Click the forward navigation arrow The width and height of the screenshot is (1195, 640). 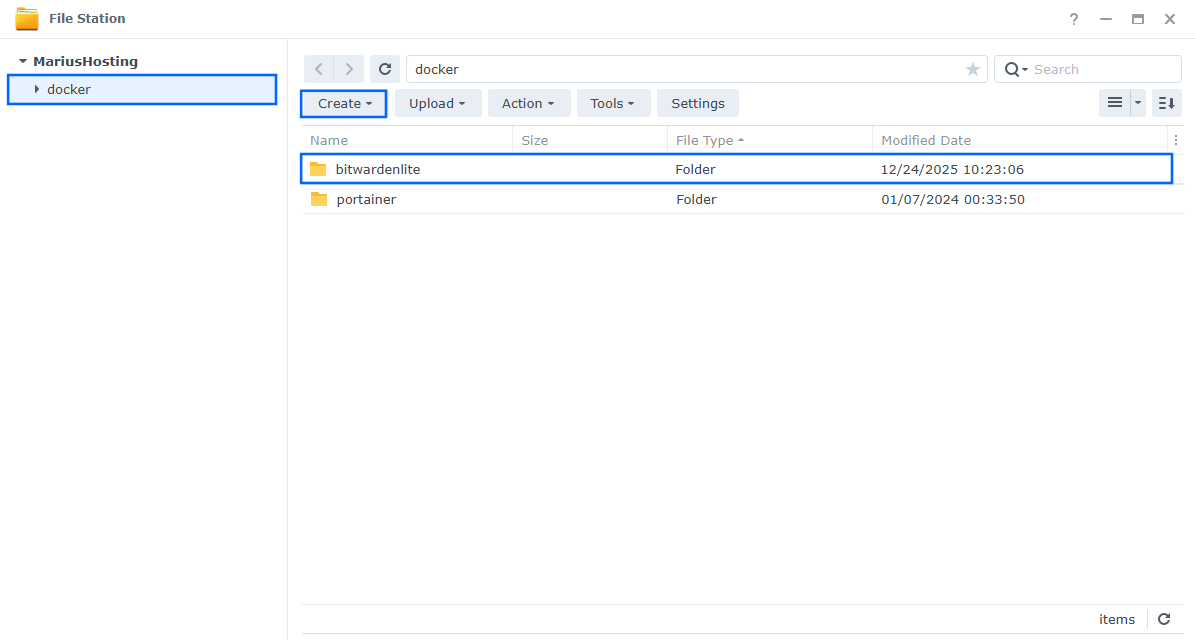click(348, 68)
